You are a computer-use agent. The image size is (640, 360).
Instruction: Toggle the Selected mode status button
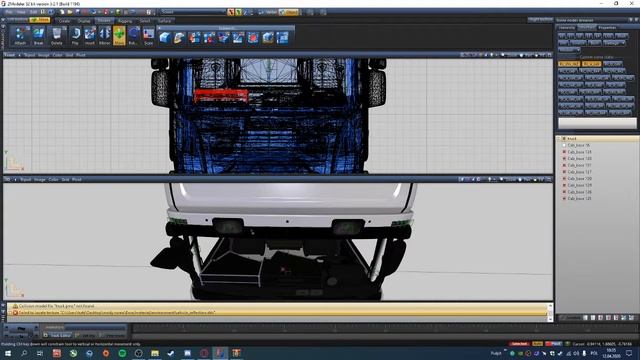tap(519, 344)
